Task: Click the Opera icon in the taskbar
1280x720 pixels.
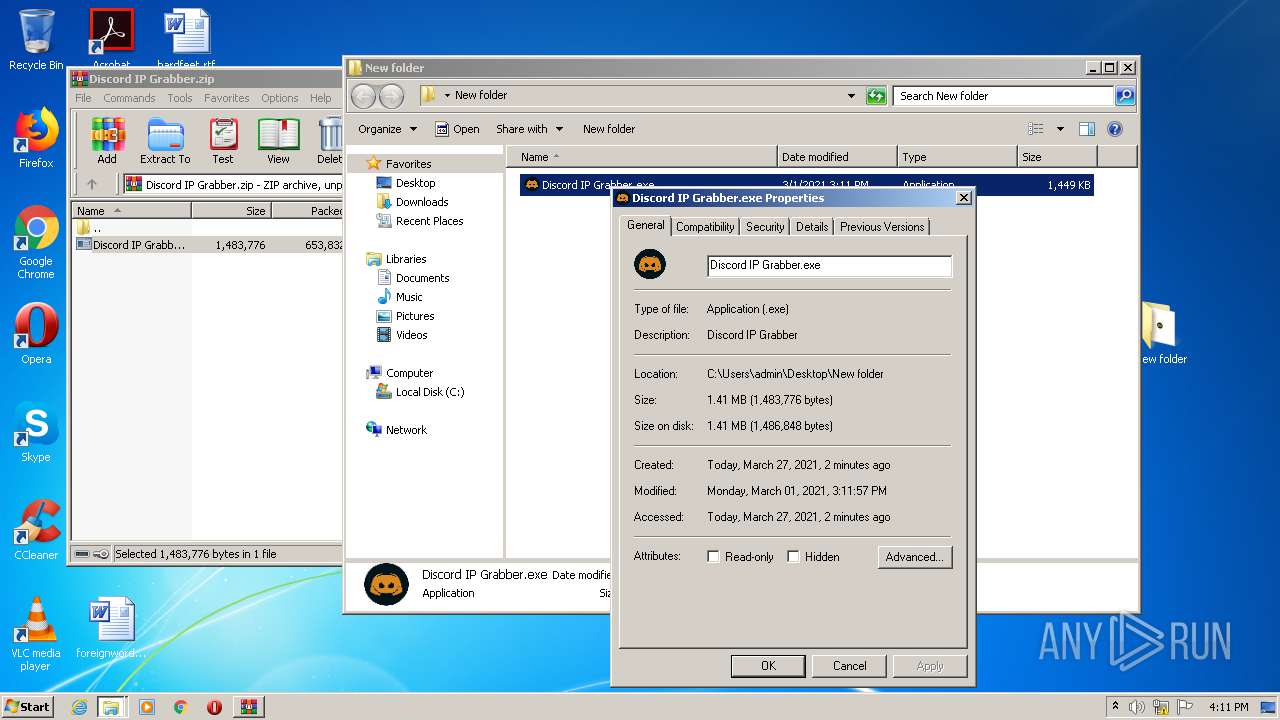Action: (214, 707)
